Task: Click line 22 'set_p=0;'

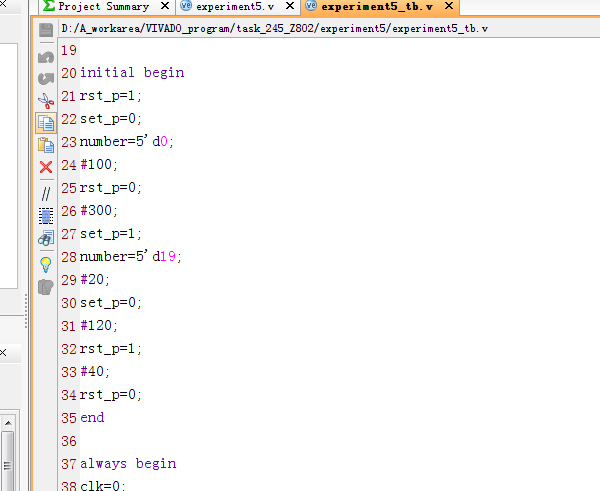Action: pyautogui.click(x=111, y=119)
